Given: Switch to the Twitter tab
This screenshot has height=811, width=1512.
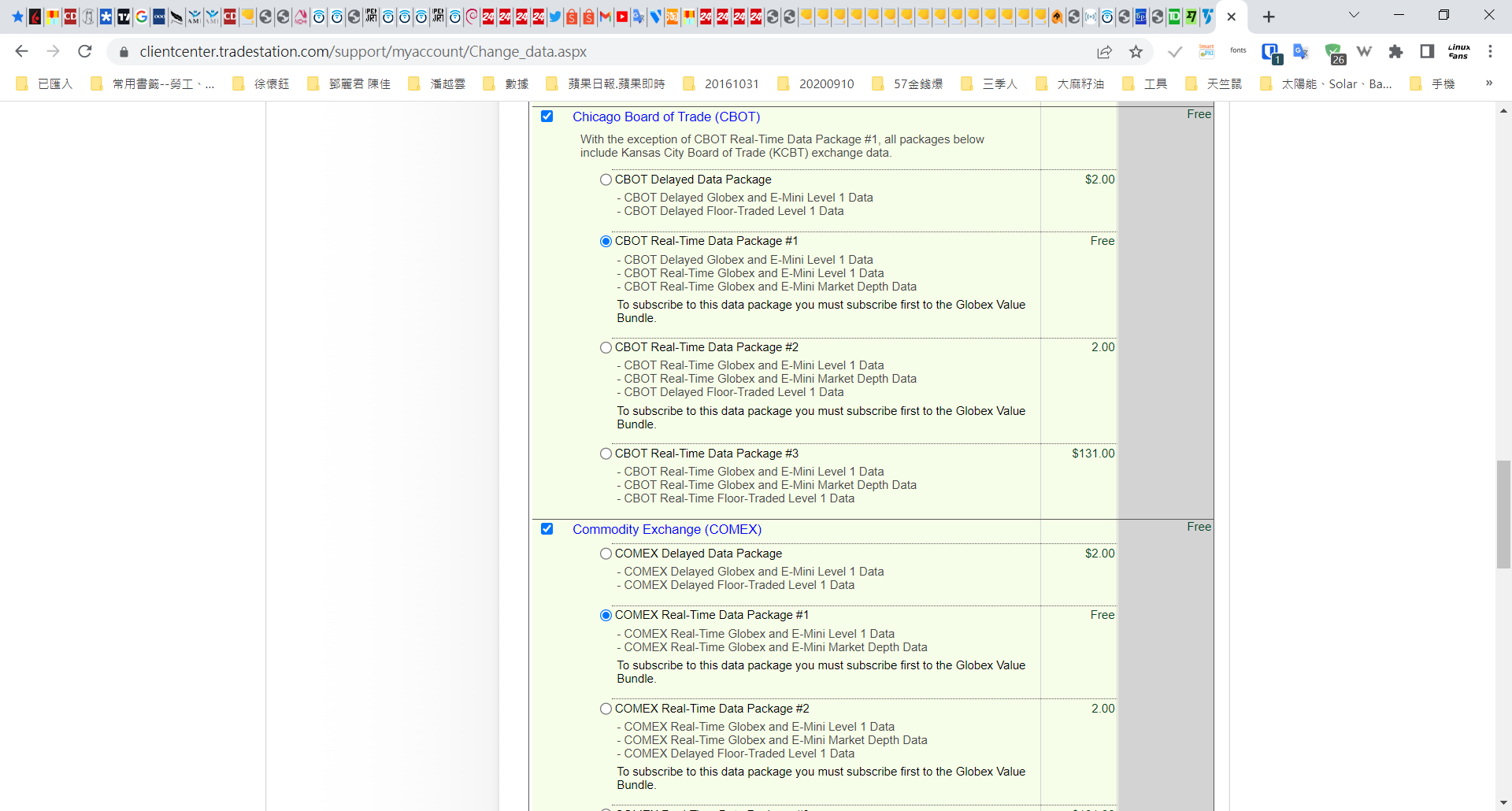Looking at the screenshot, I should (x=555, y=17).
